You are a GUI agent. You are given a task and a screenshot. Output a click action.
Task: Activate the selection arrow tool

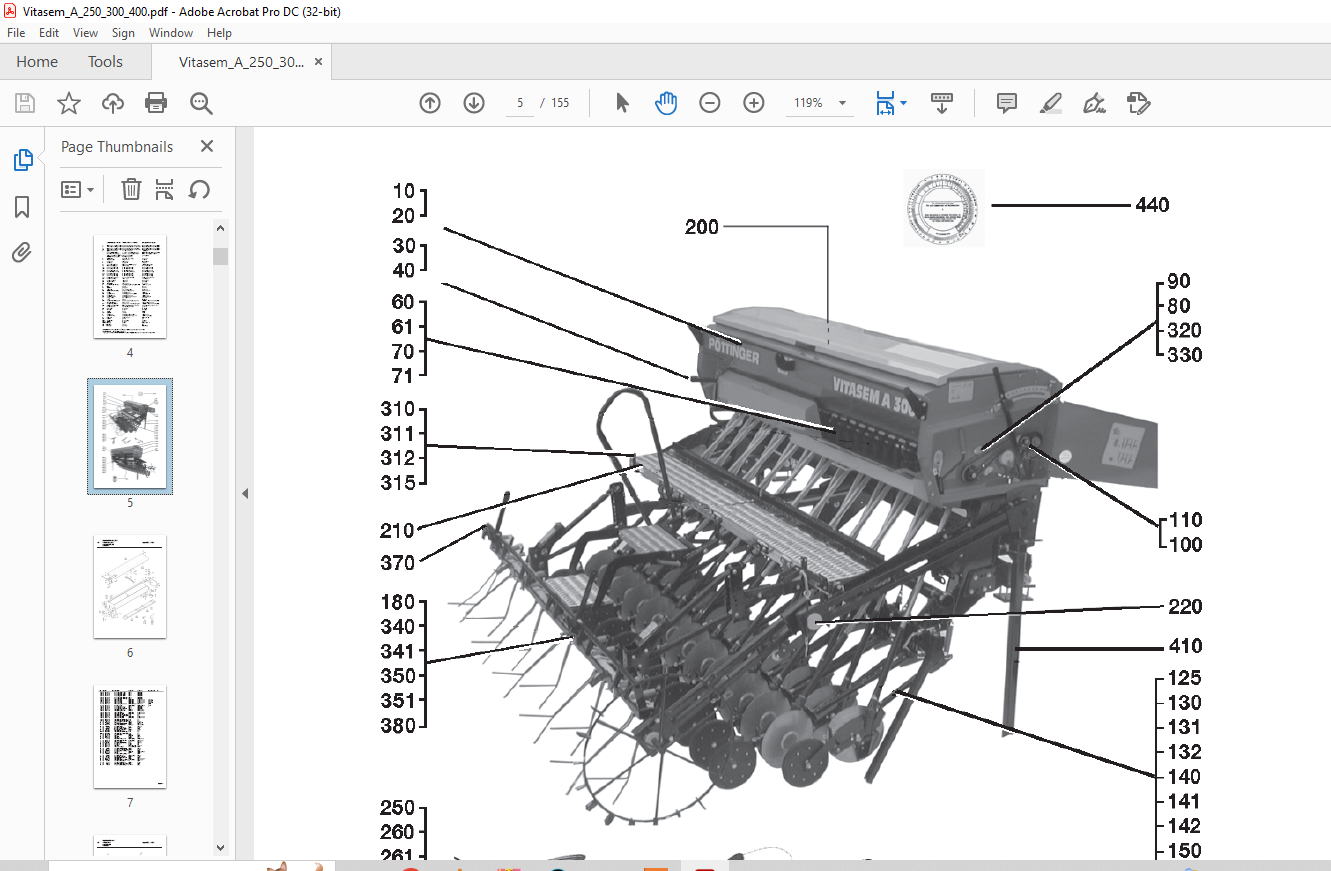[x=622, y=103]
